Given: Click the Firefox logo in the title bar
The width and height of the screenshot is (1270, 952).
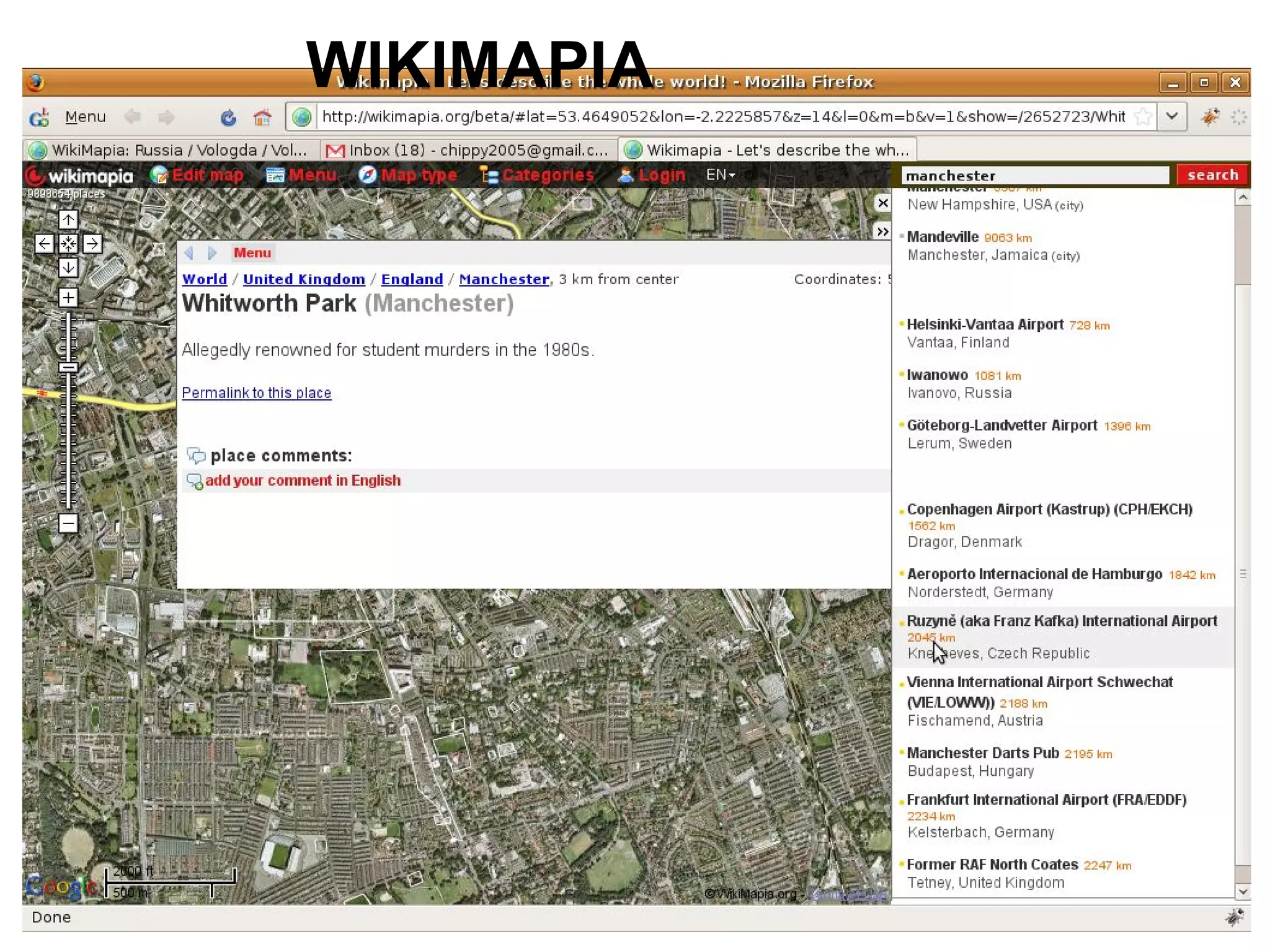Looking at the screenshot, I should click(x=36, y=82).
